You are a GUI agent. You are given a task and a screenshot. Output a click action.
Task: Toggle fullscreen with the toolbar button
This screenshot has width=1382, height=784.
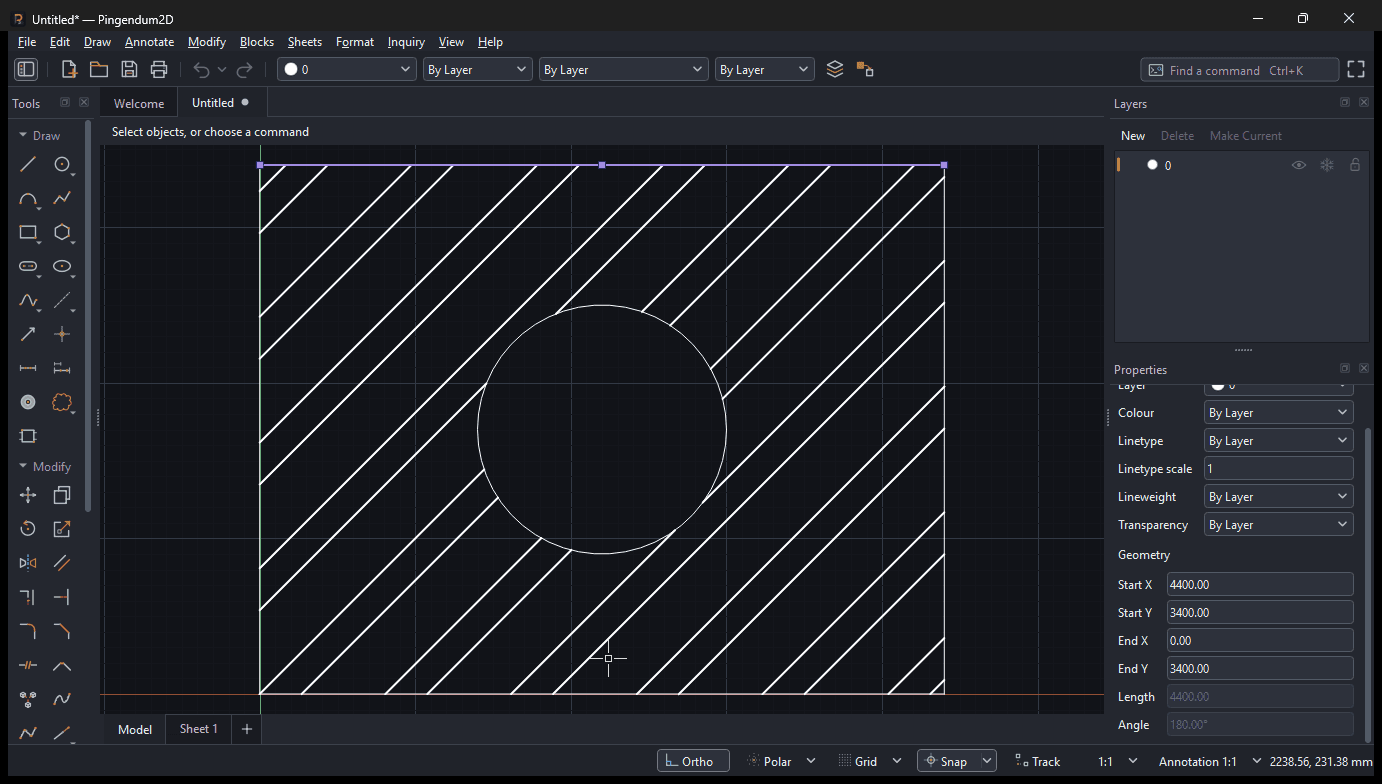click(1356, 69)
